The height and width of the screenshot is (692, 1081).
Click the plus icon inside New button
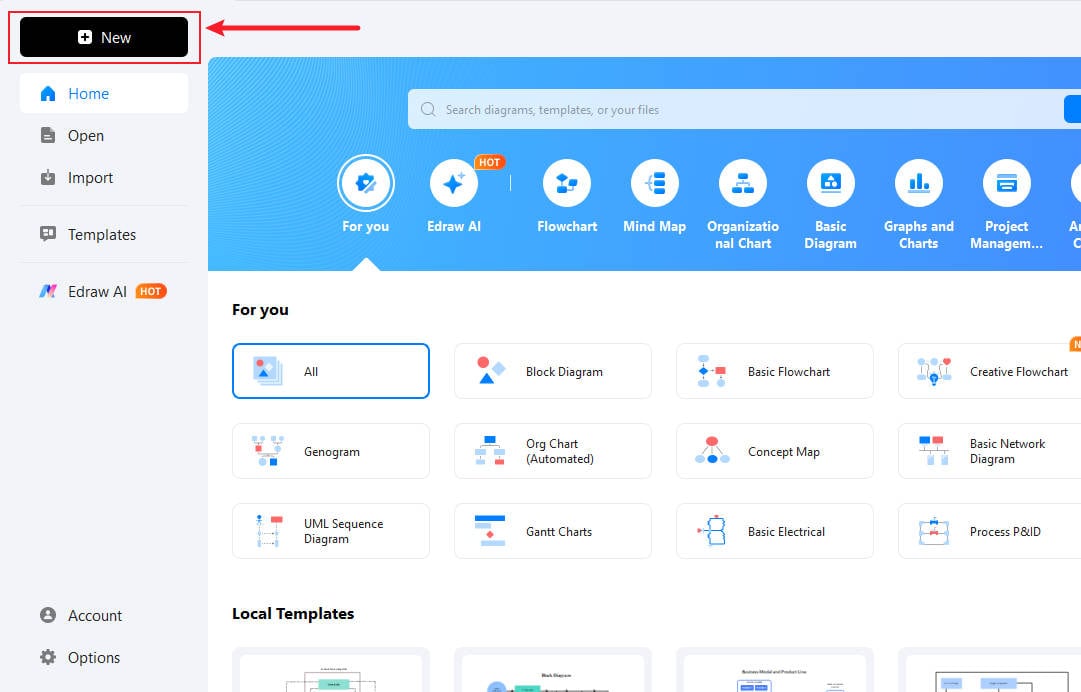pos(85,37)
